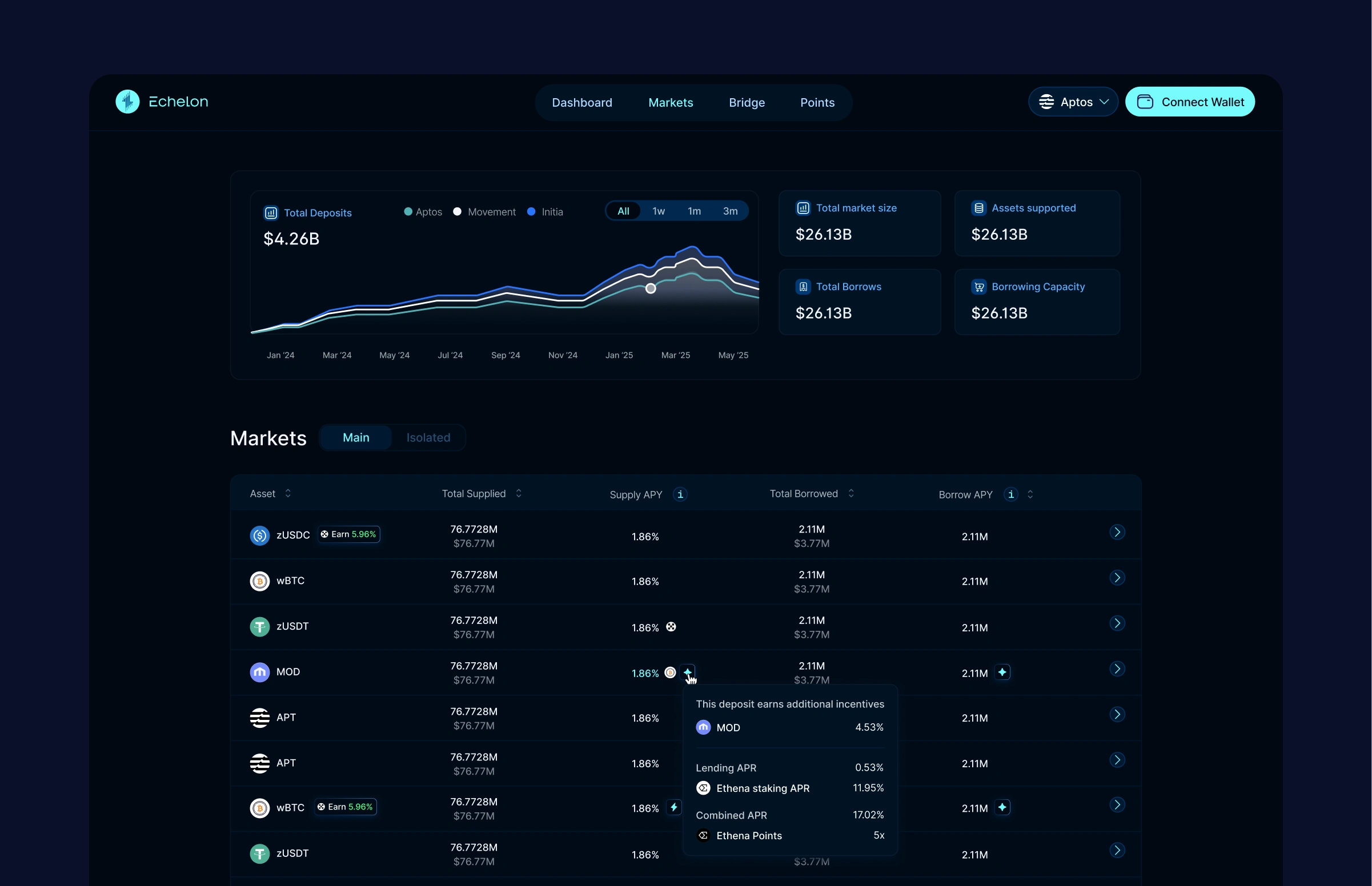Click sparkle incentive icon beside MOD borrow APY
Viewport: 1372px width, 886px height.
point(1002,672)
